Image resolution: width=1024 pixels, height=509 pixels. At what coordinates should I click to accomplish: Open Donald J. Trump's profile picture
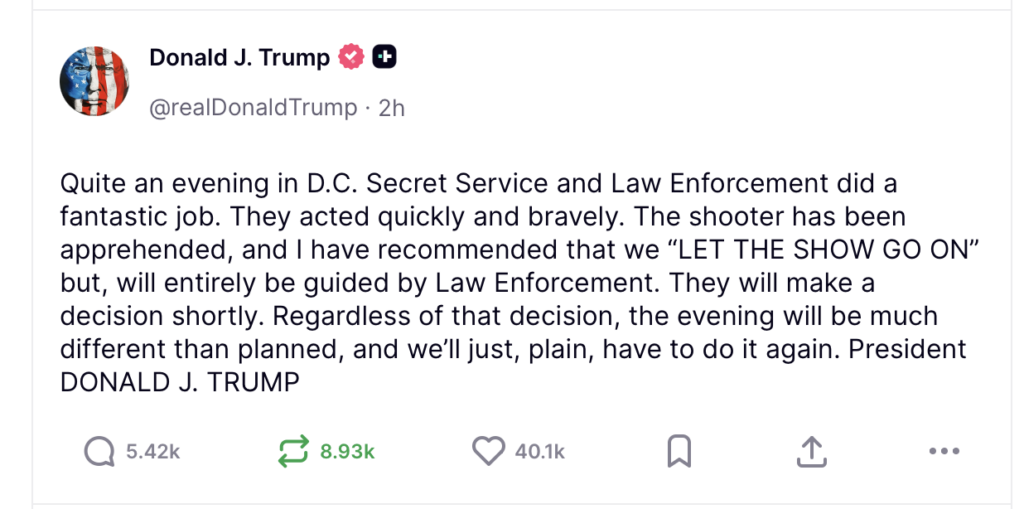93,80
